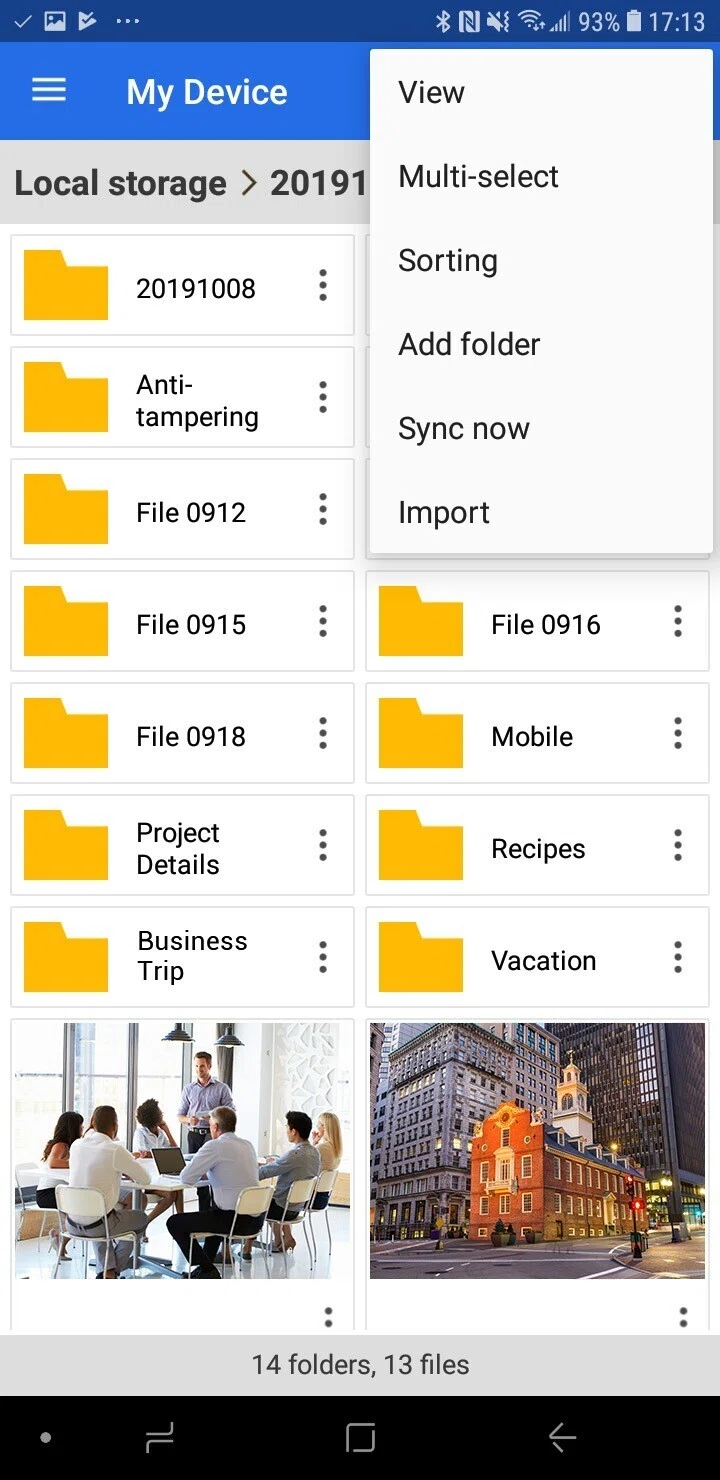This screenshot has width=720, height=1480.
Task: Open the Project Details folder icon
Action: [66, 845]
